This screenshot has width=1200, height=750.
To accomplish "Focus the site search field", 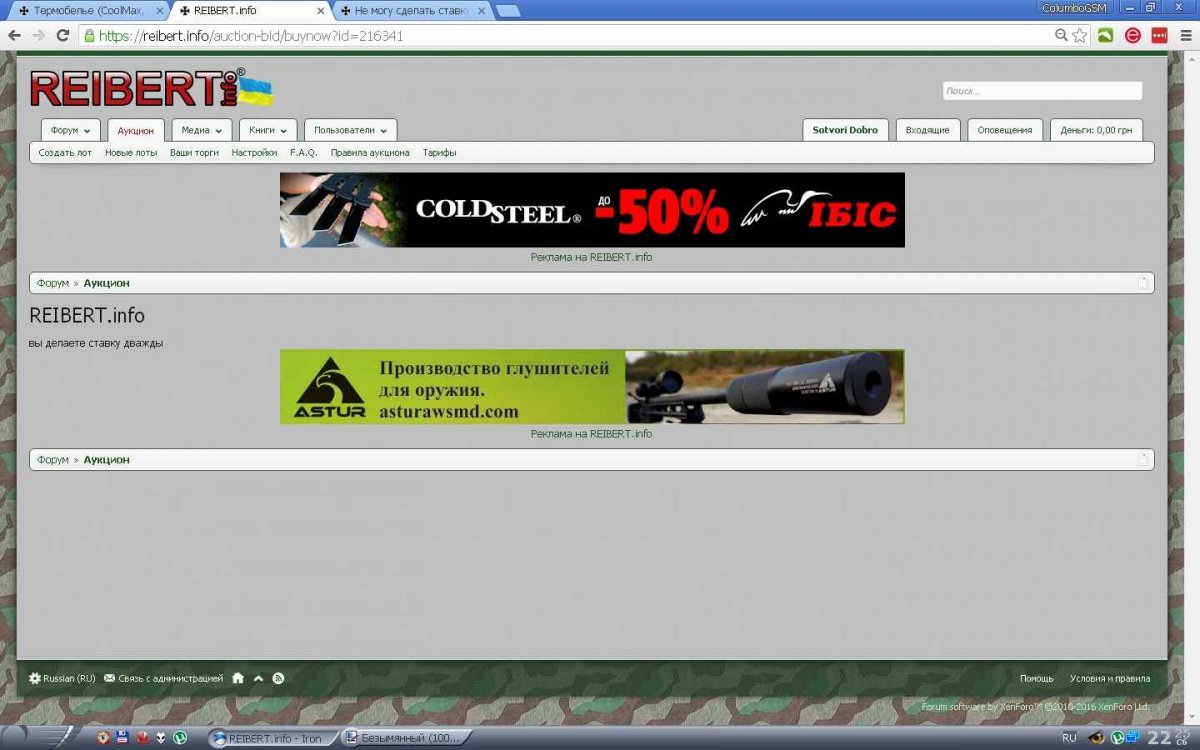I will tap(1042, 91).
